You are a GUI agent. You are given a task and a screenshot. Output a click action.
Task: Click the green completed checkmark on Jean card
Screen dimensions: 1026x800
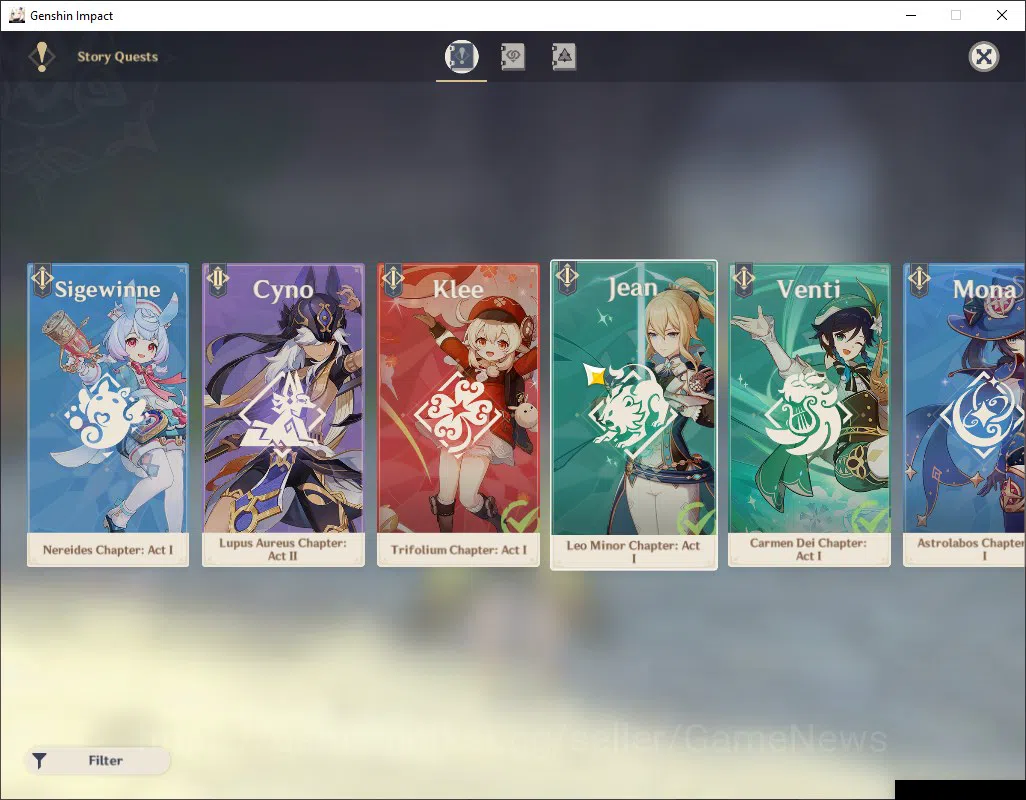[x=696, y=519]
